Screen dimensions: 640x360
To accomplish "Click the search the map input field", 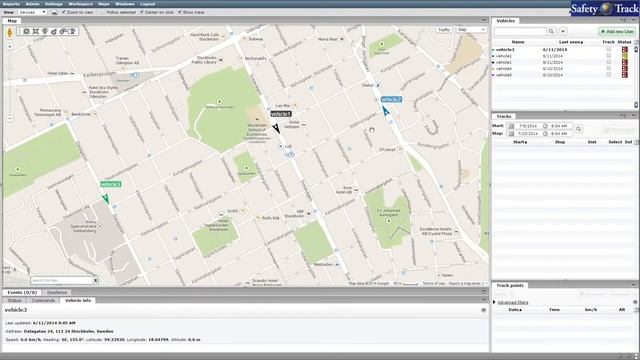I will point(62,280).
